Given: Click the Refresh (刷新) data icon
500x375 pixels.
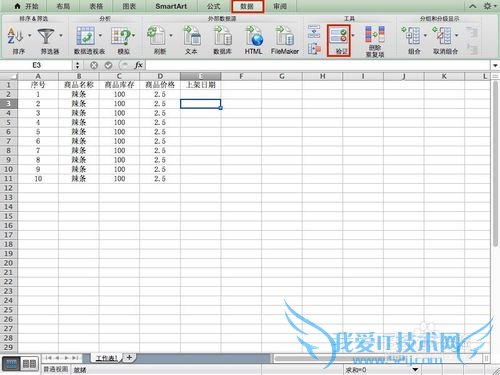Looking at the screenshot, I should [x=157, y=36].
